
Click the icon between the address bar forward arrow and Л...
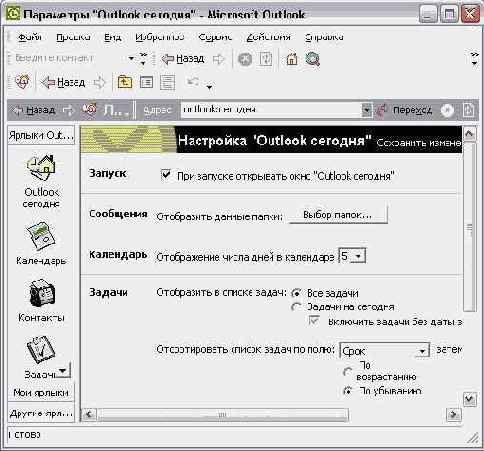tap(89, 109)
